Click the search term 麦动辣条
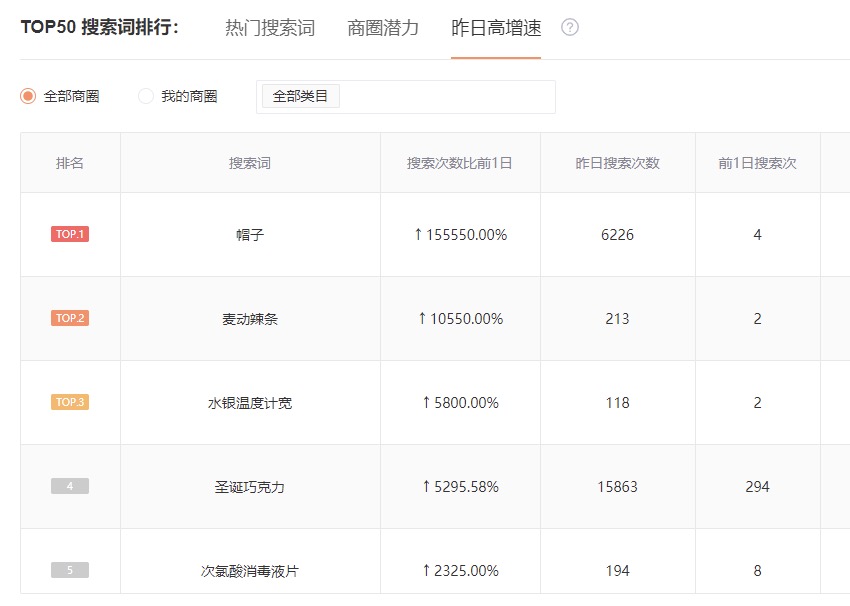This screenshot has width=850, height=606. click(x=250, y=319)
